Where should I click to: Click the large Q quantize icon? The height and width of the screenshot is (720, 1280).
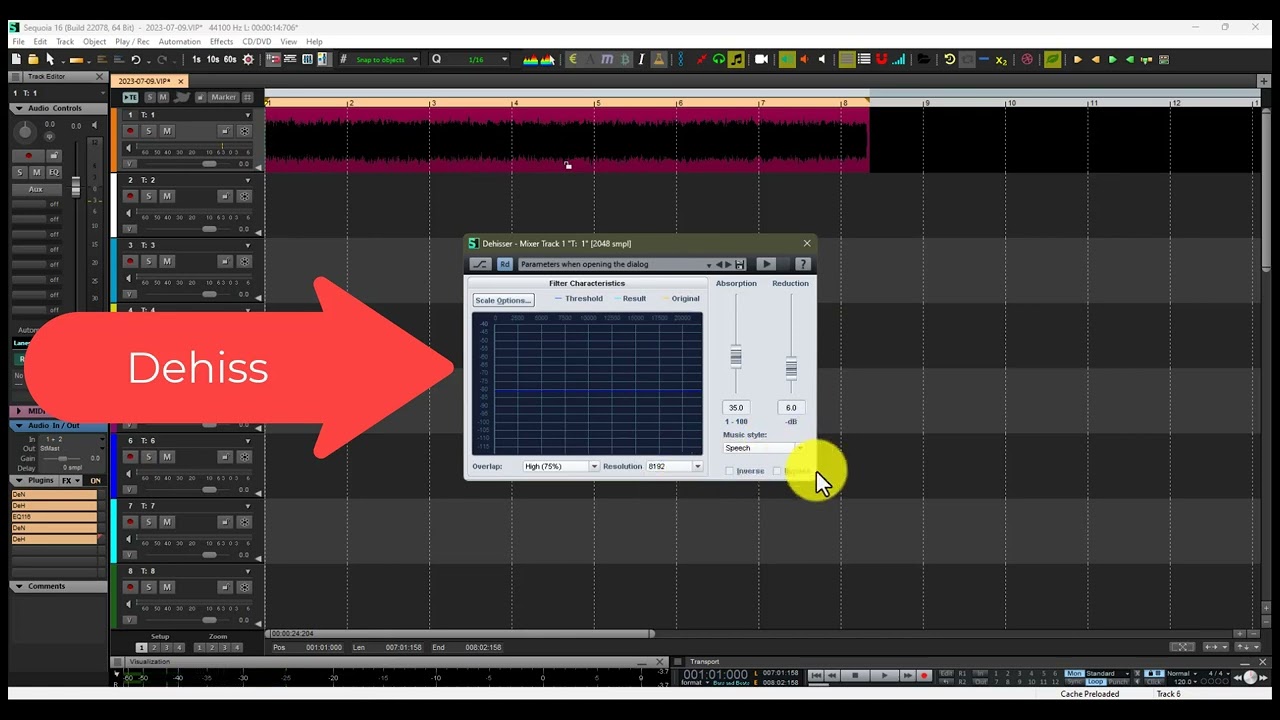coord(436,59)
